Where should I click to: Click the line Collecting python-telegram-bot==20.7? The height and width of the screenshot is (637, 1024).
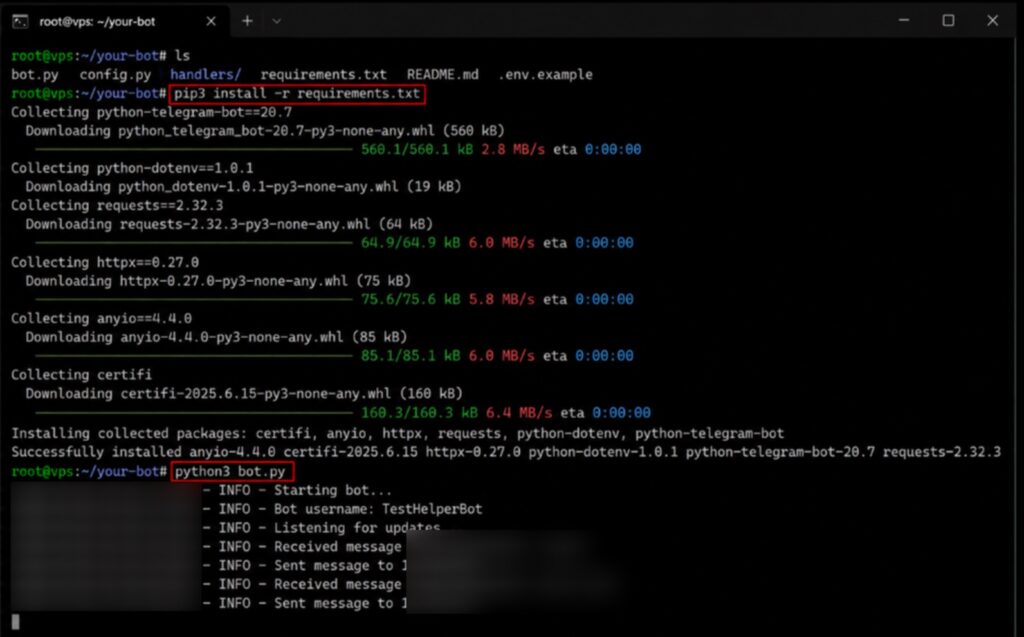click(152, 112)
